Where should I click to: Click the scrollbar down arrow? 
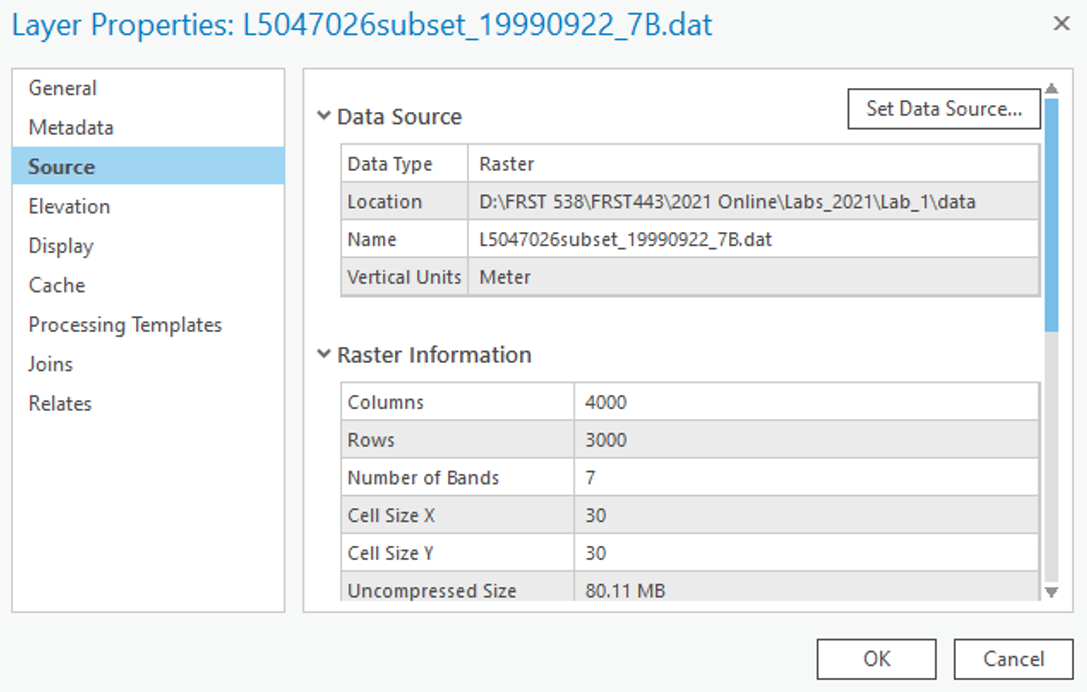(x=1050, y=592)
